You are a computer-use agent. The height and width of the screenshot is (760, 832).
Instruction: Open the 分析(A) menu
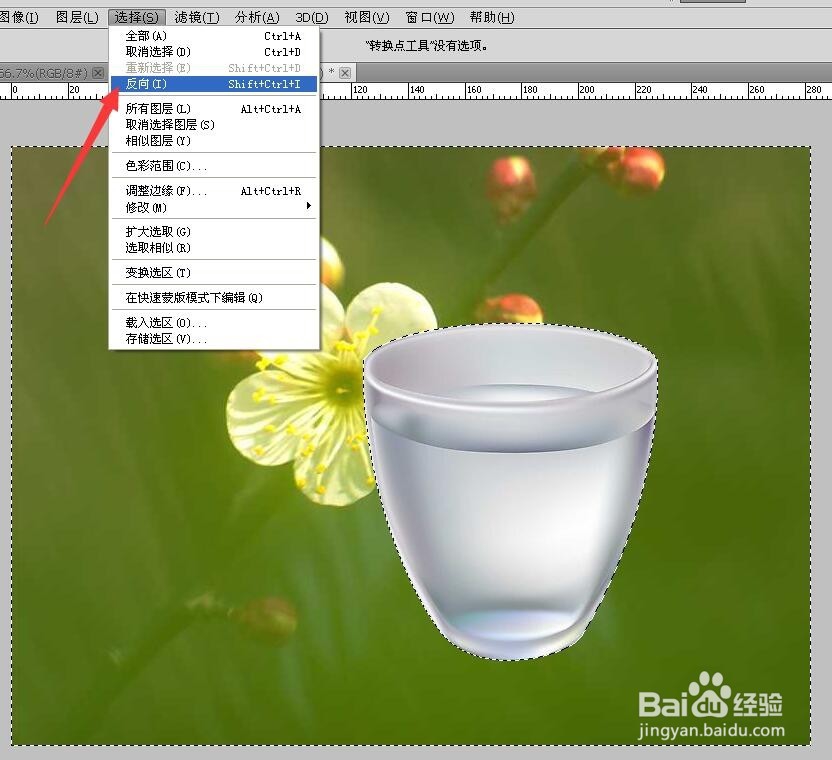click(x=257, y=18)
